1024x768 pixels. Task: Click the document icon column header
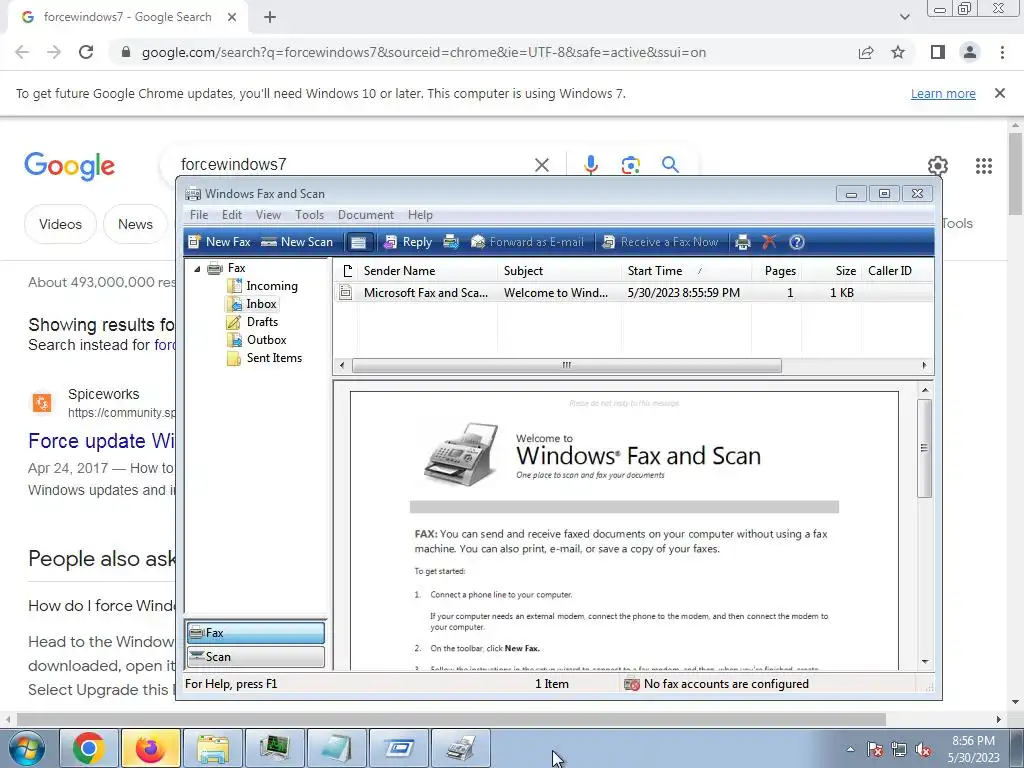pos(347,270)
